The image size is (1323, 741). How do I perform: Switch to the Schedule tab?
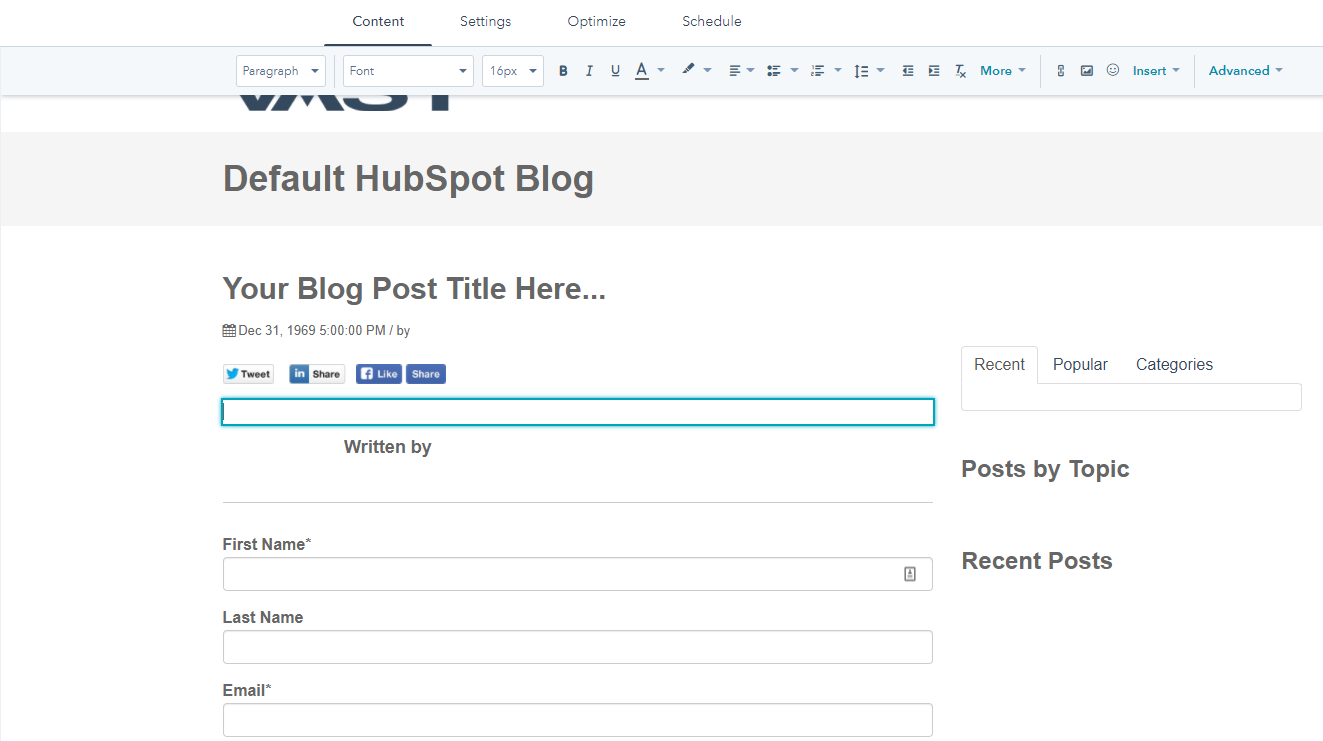(712, 22)
